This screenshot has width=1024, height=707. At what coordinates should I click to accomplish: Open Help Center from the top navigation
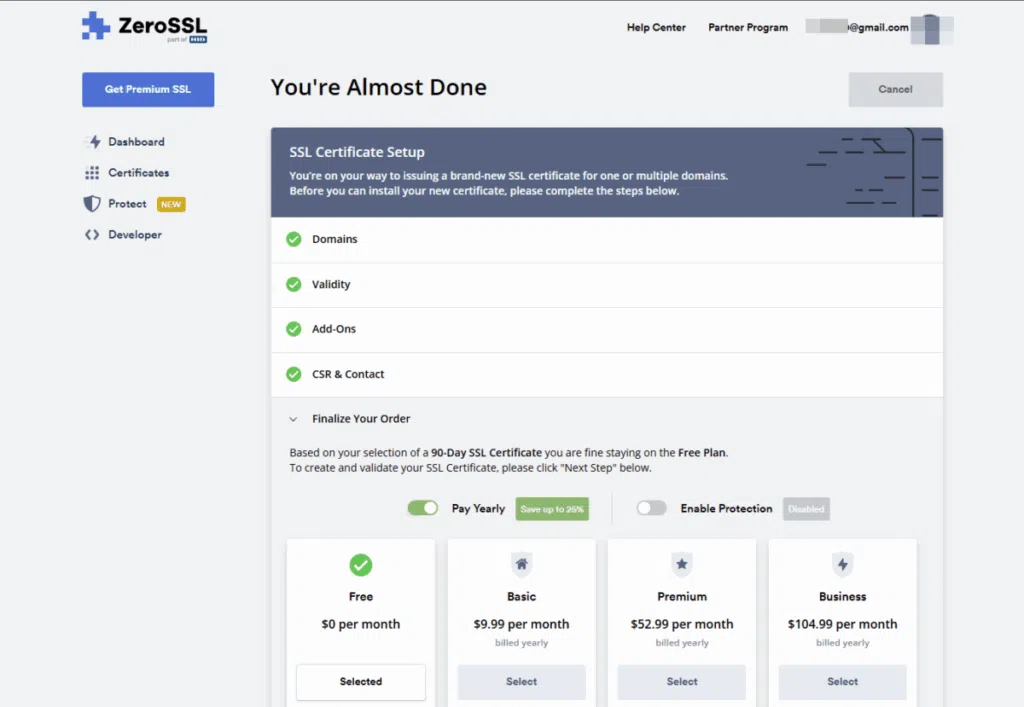[x=656, y=28]
